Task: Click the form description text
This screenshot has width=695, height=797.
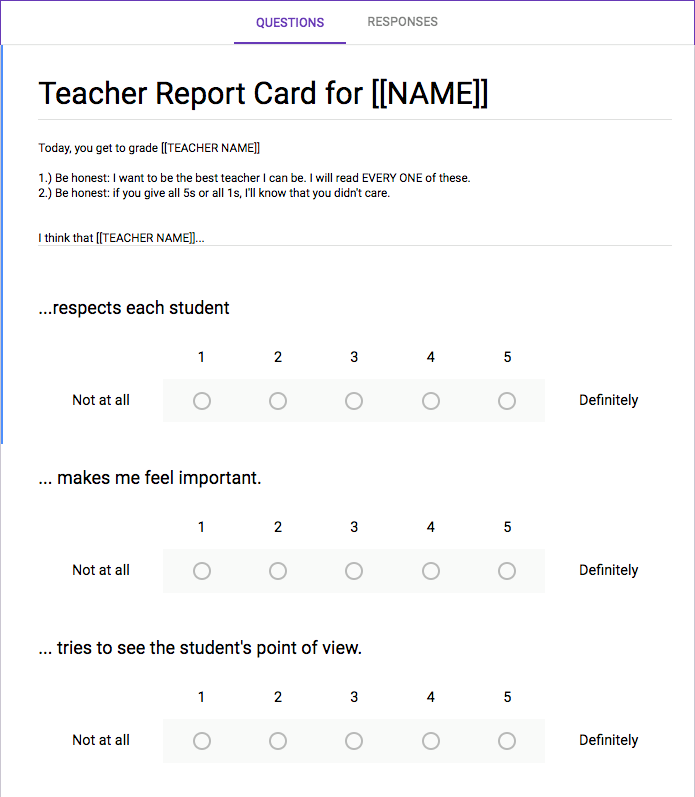Action: click(x=254, y=193)
